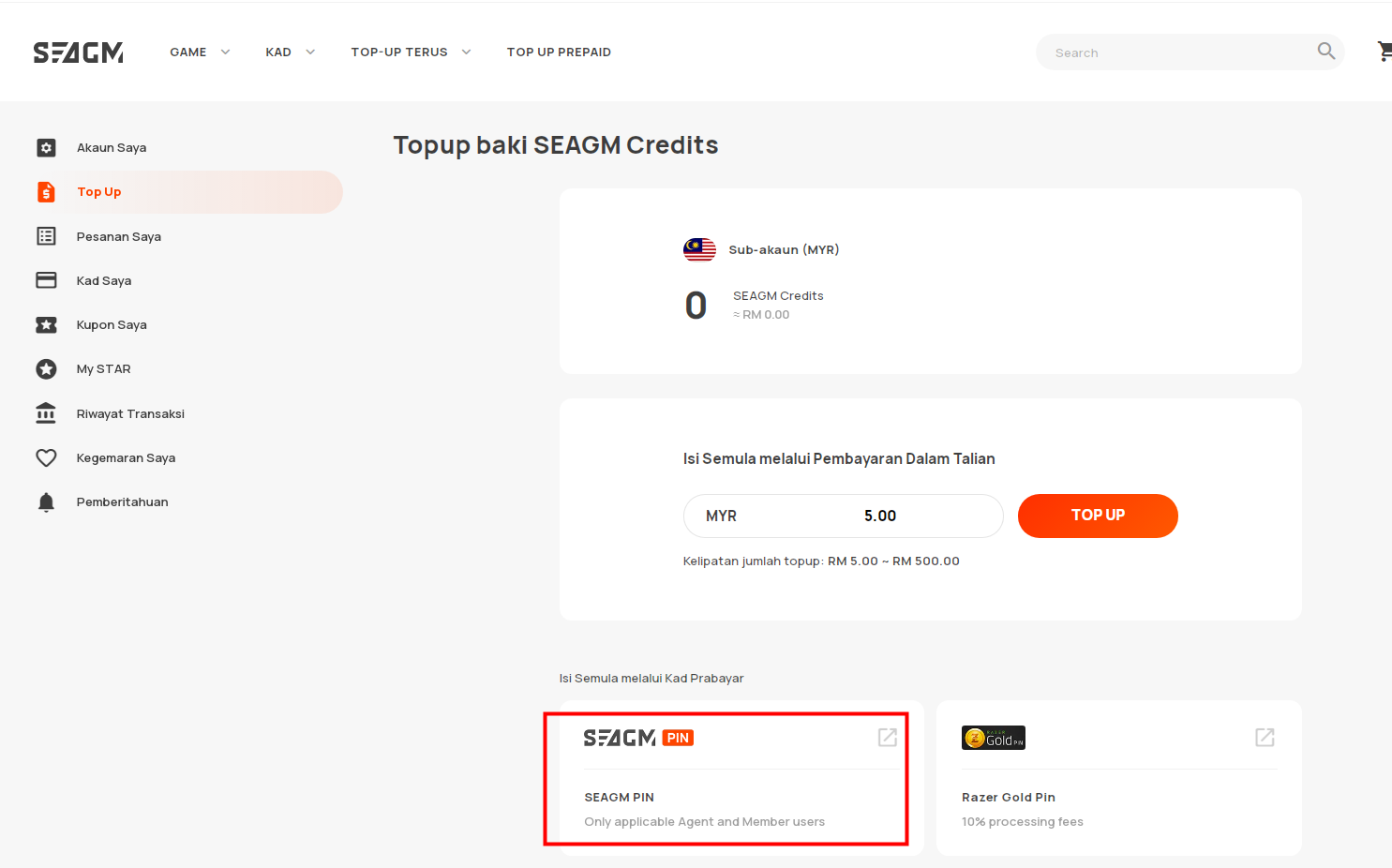Click the Akaun Saya gear icon
This screenshot has width=1392, height=868.
click(x=46, y=147)
